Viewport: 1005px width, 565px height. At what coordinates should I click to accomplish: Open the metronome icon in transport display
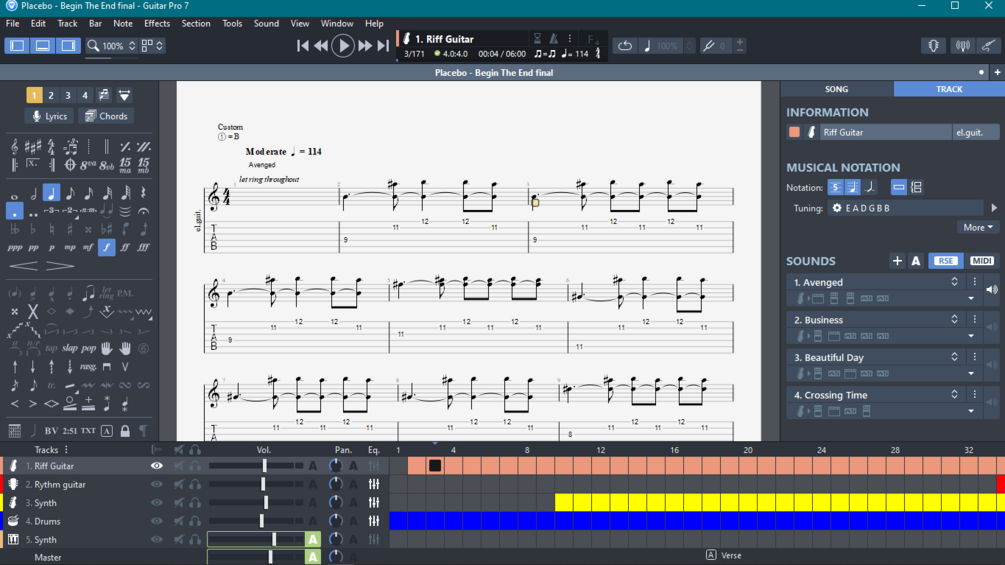click(553, 38)
